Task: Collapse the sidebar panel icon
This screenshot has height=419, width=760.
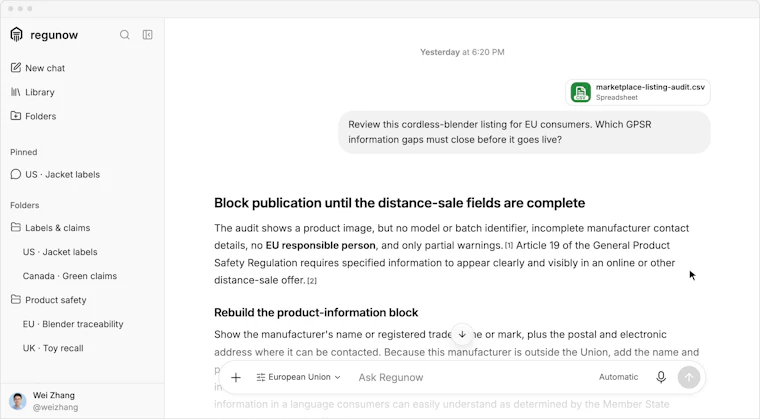Action: (147, 34)
